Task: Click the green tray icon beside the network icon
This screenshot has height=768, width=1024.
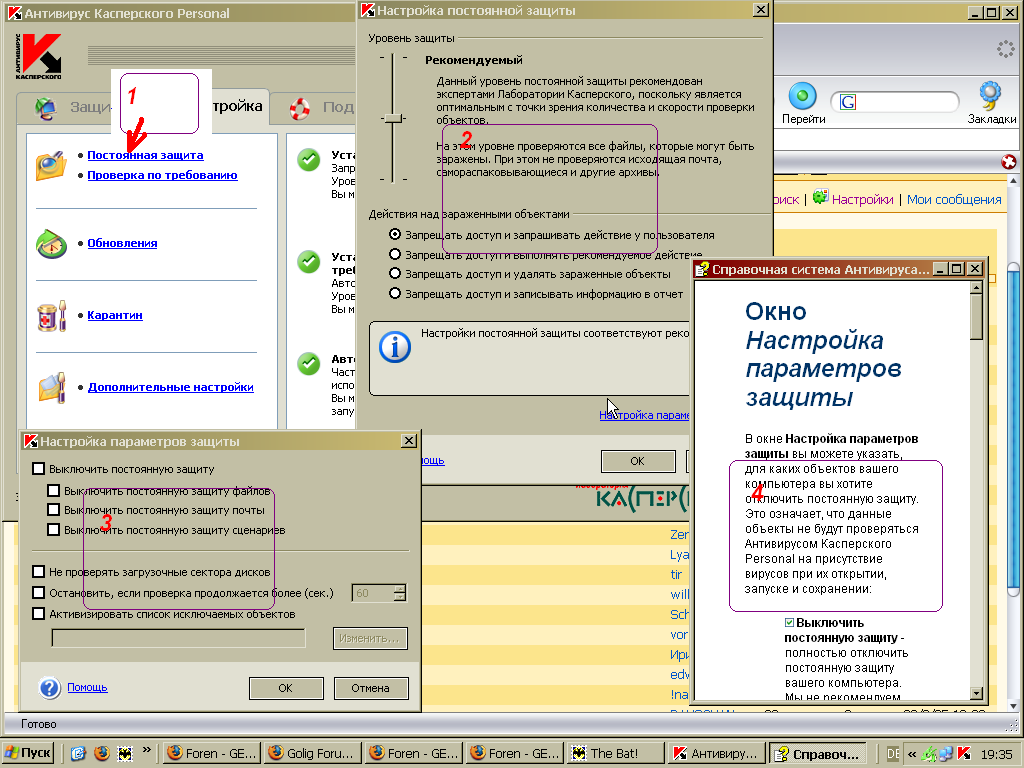Action: (929, 754)
